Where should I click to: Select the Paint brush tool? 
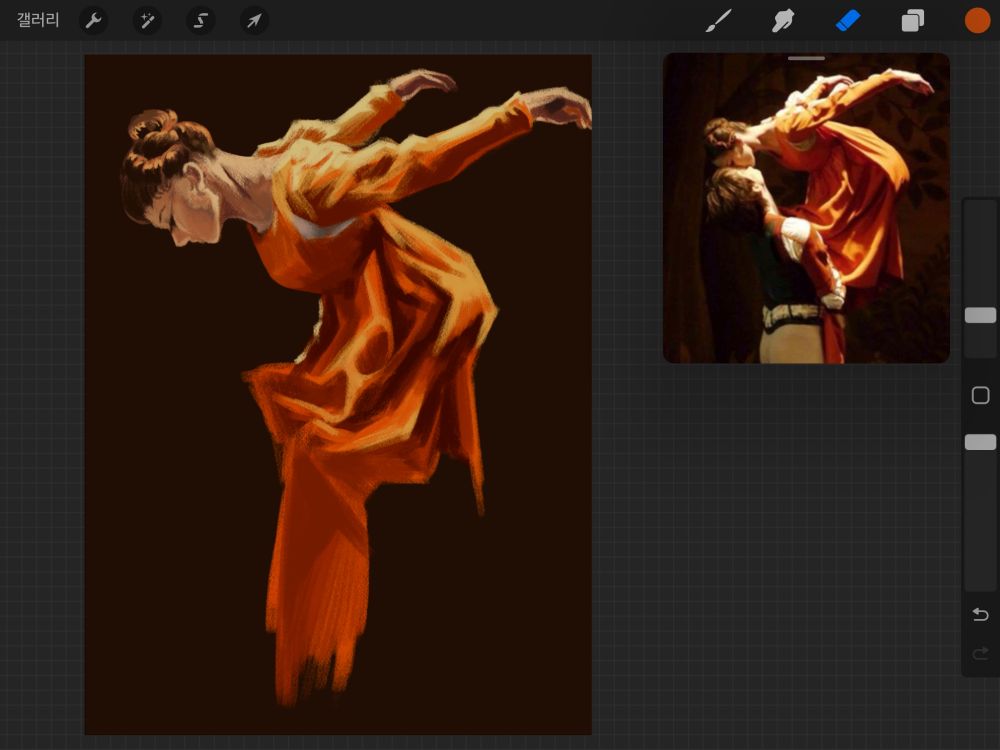[718, 20]
